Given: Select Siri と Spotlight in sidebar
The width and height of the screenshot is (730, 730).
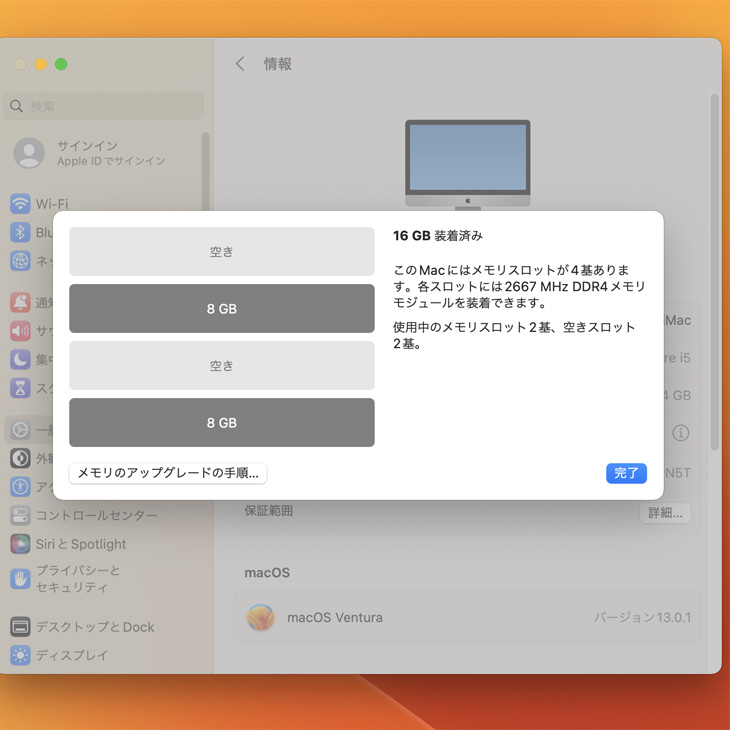Looking at the screenshot, I should (x=81, y=544).
